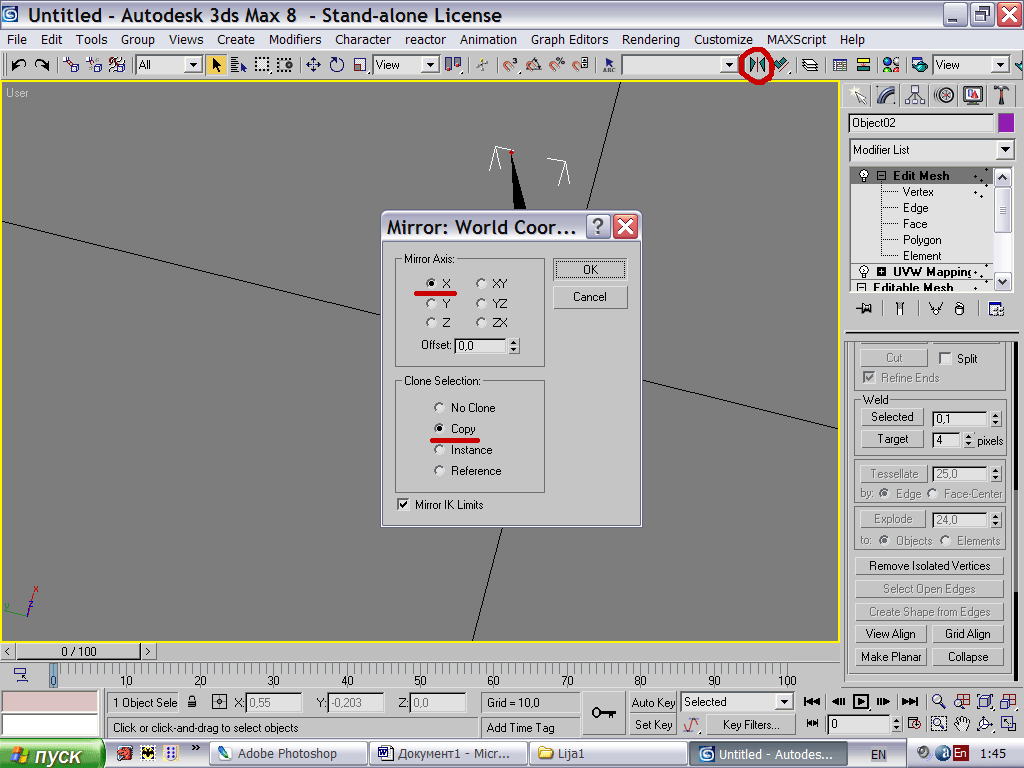Click the Mirror tool in toolbar
Image resolution: width=1024 pixels, height=768 pixels.
(x=757, y=65)
